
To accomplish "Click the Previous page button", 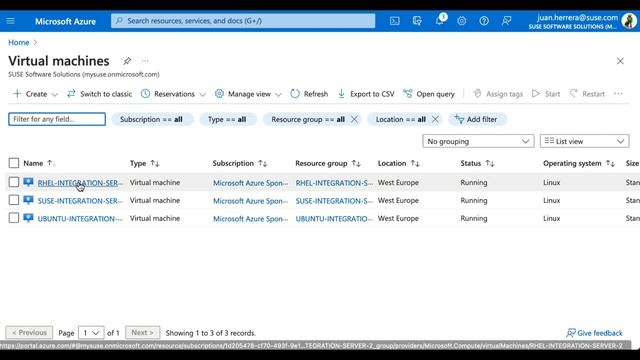I will pos(29,333).
